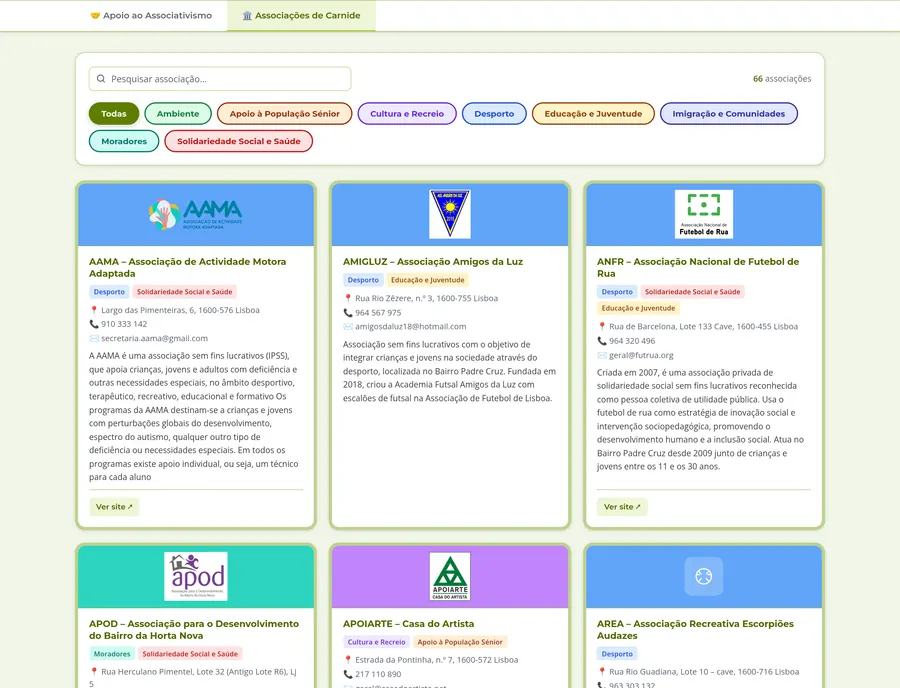
Task: Click the APOIARTE Casa do Artista logo
Action: click(450, 576)
